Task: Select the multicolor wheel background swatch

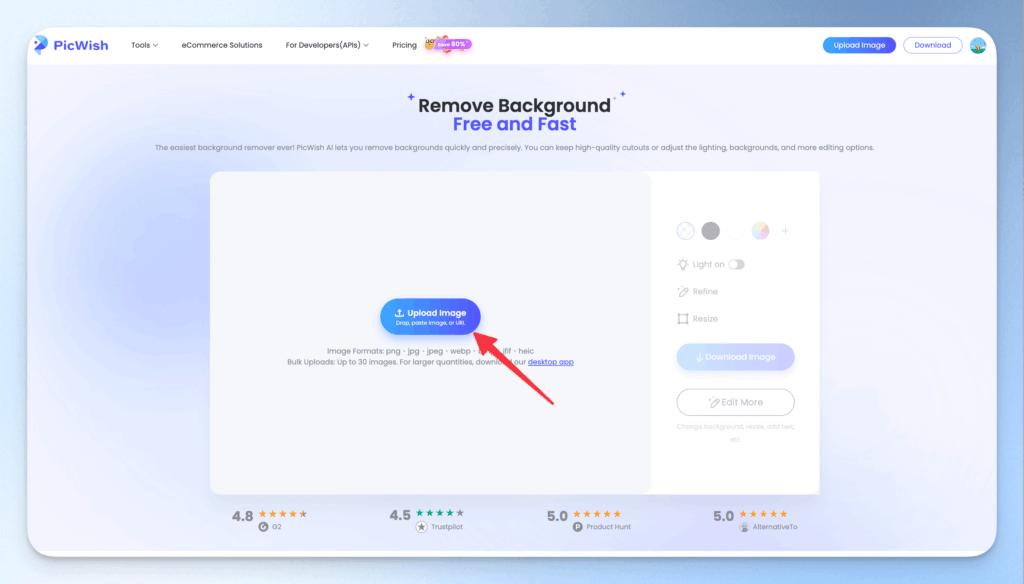Action: [760, 231]
